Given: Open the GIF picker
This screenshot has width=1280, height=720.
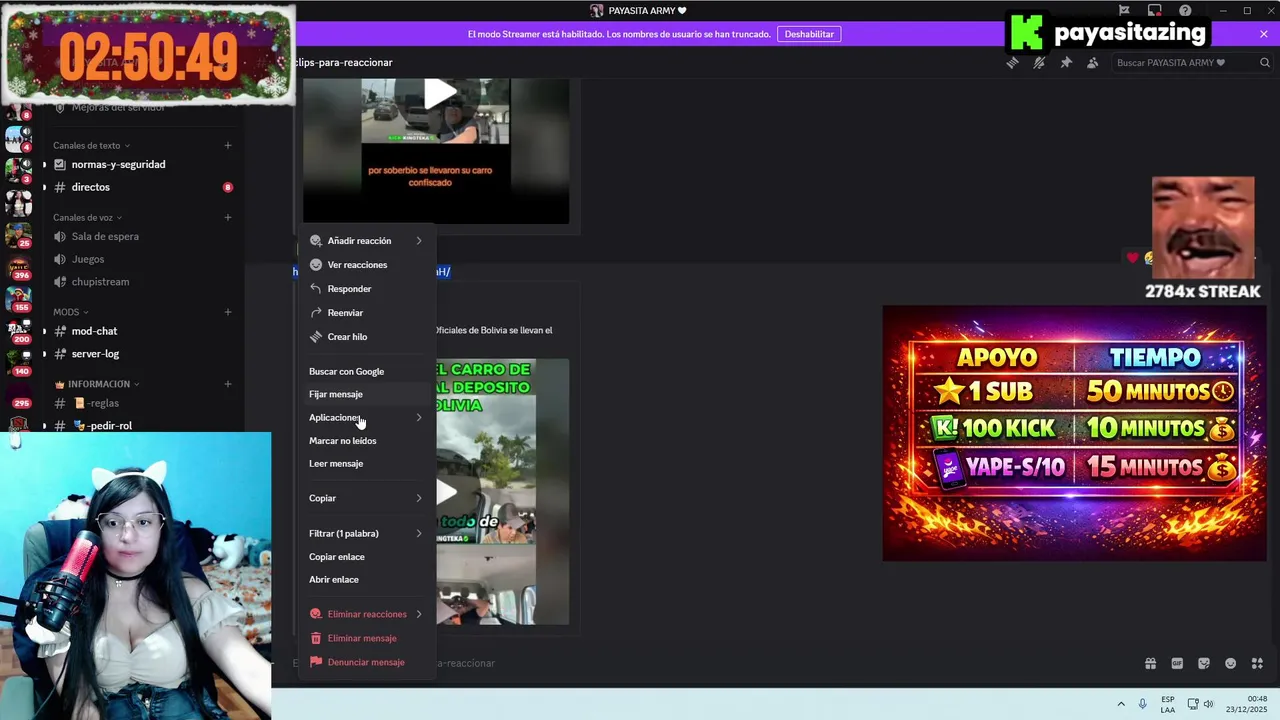Looking at the screenshot, I should point(1177,663).
